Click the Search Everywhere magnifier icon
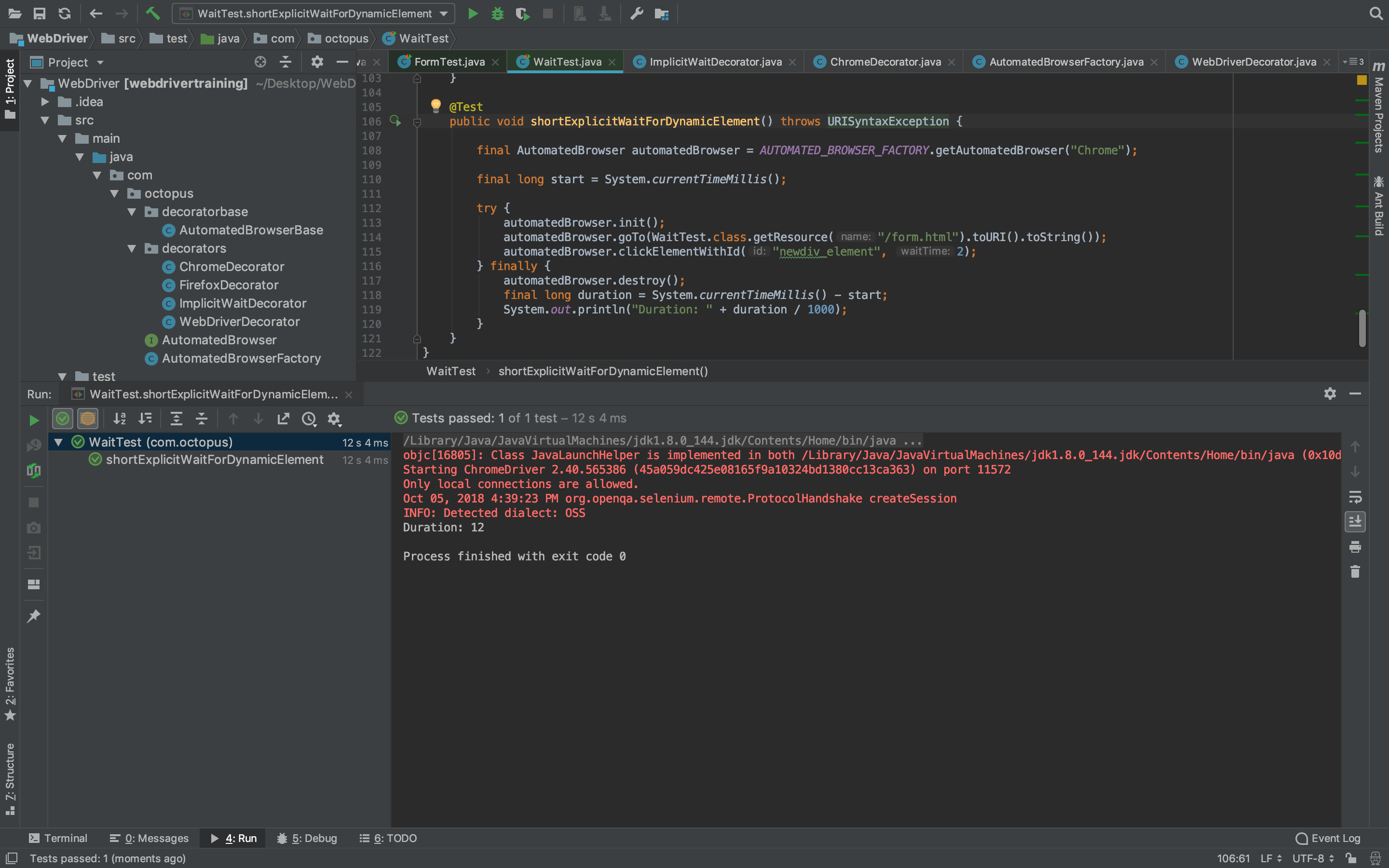 (1375, 13)
